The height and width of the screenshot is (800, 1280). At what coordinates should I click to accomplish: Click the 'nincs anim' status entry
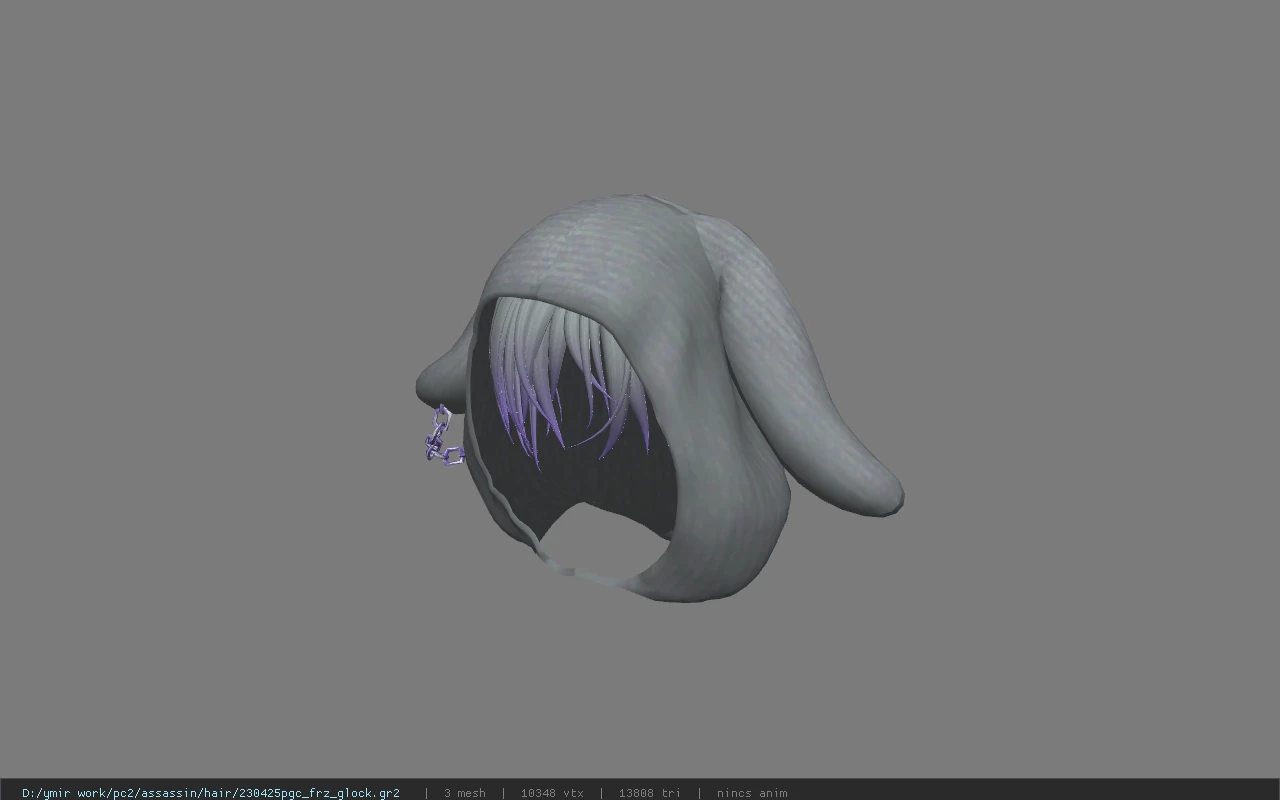[x=752, y=793]
